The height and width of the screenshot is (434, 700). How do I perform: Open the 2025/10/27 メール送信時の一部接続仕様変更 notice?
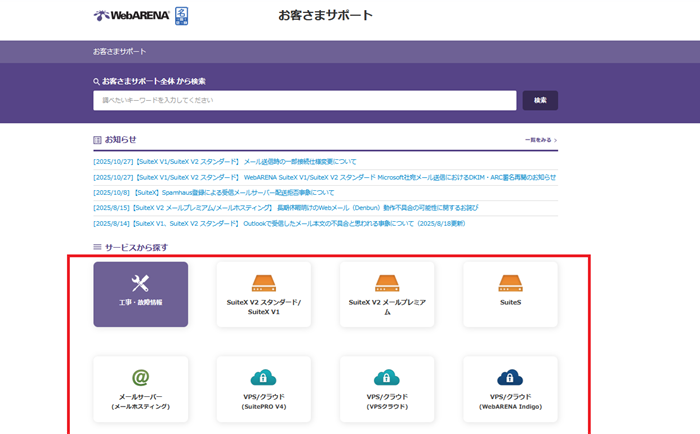224,161
